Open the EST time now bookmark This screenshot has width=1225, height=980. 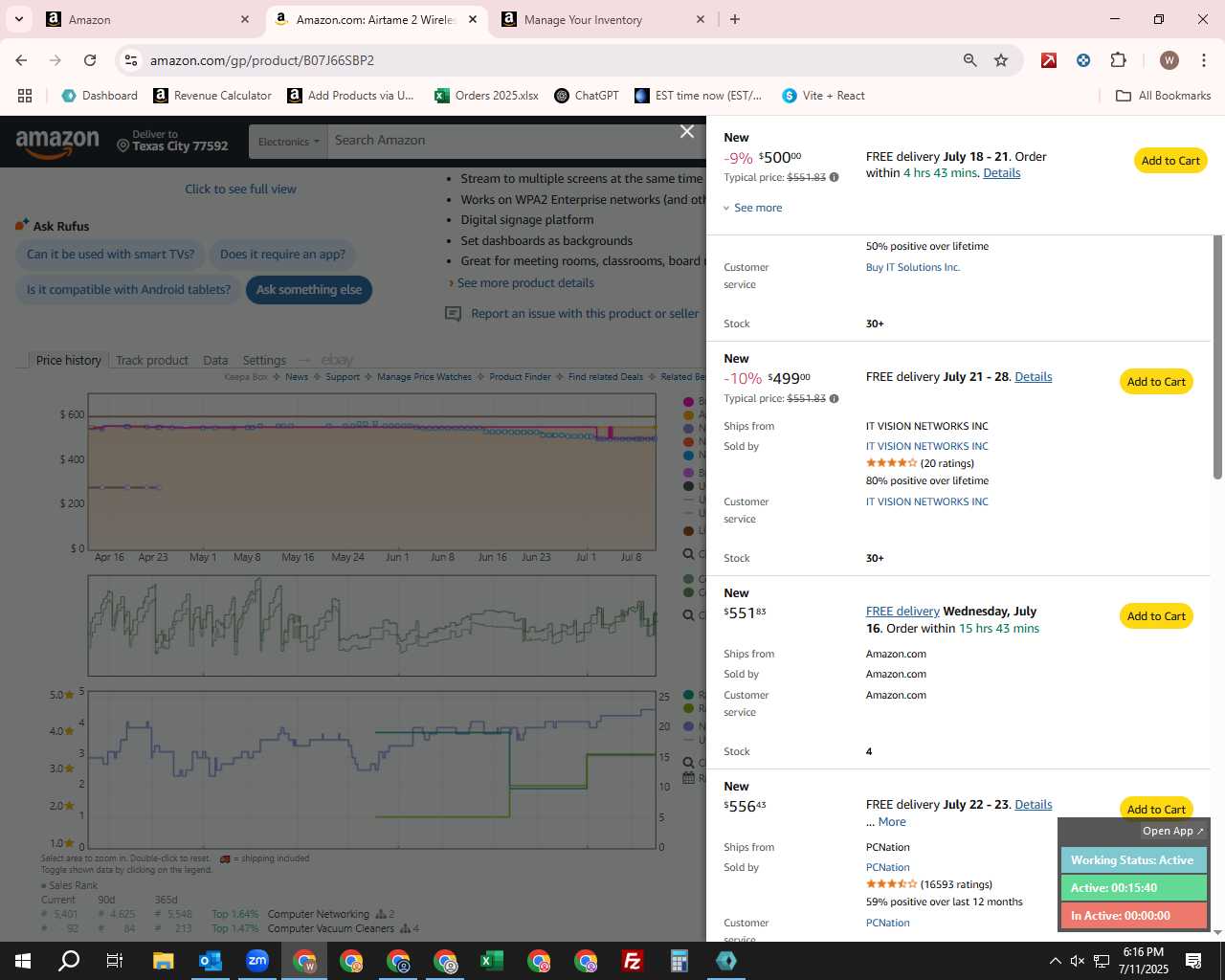click(x=699, y=96)
